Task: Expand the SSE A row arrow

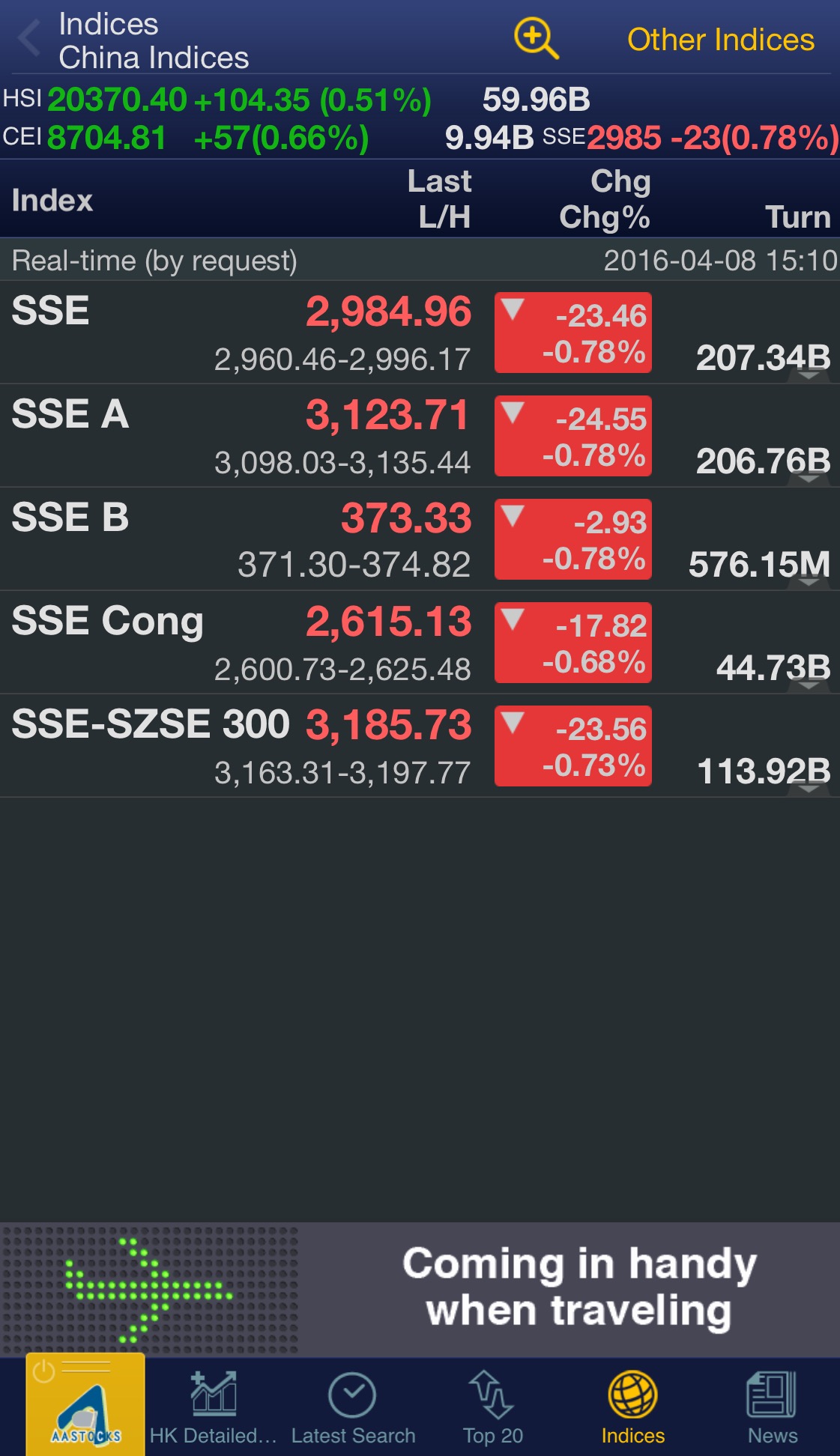Action: [809, 478]
